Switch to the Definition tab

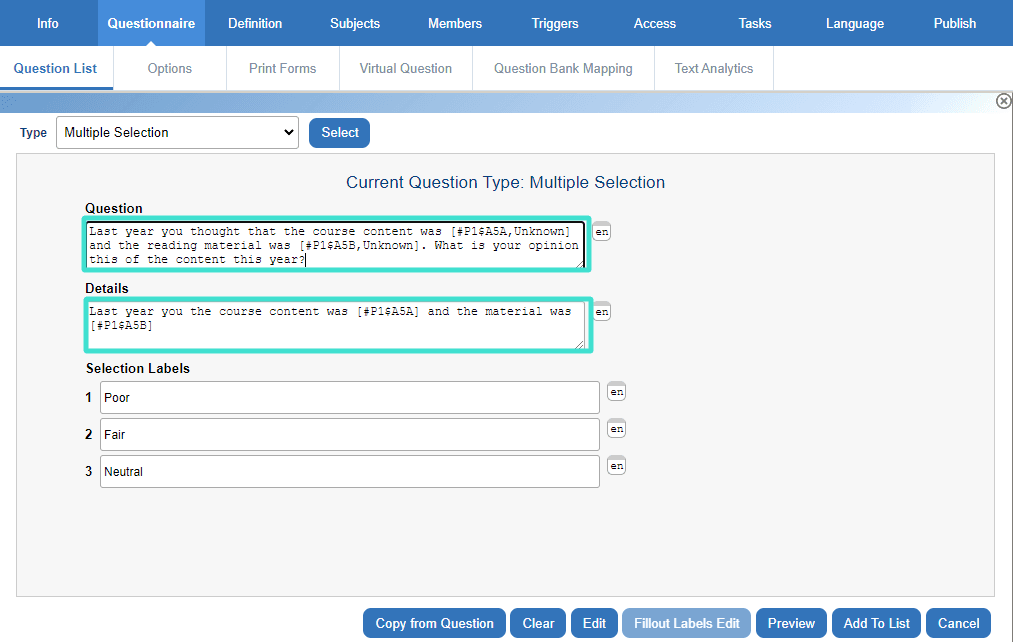click(255, 23)
